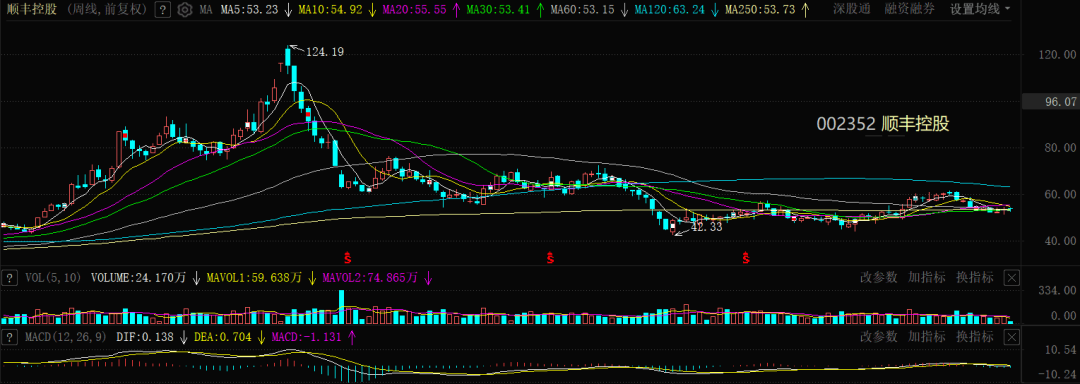
Task: Click the MAVOL1:59.638万 value
Action: pos(254,278)
